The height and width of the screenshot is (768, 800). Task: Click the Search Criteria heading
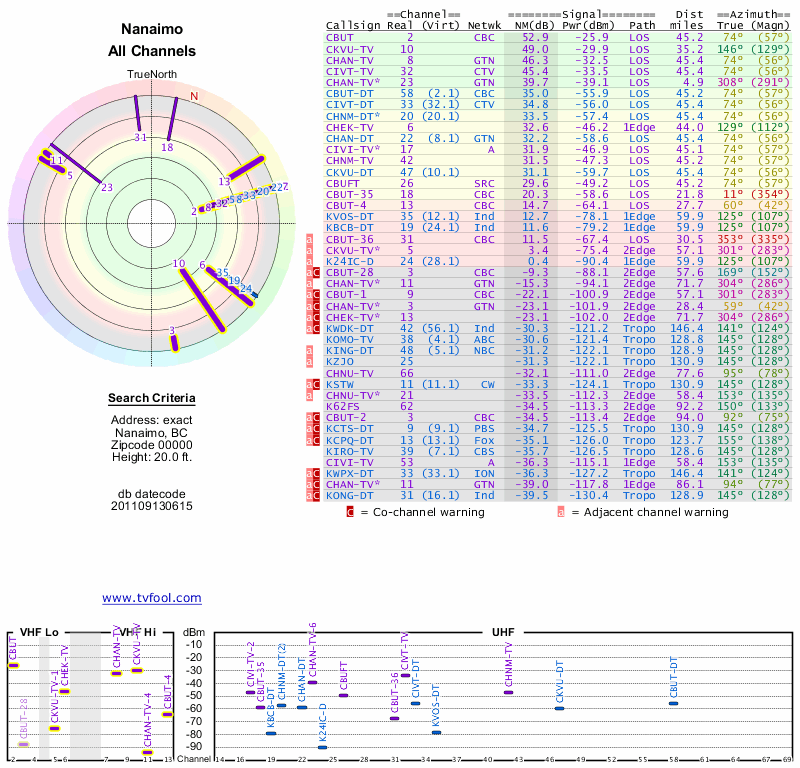coord(152,398)
